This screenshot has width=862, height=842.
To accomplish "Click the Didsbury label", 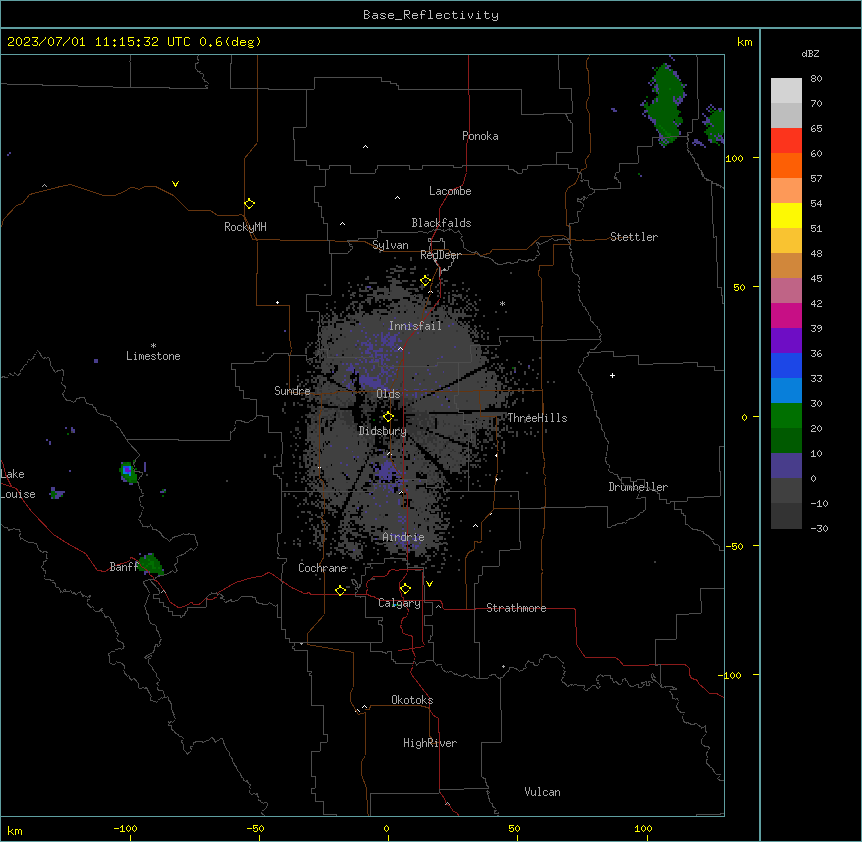I will [383, 431].
